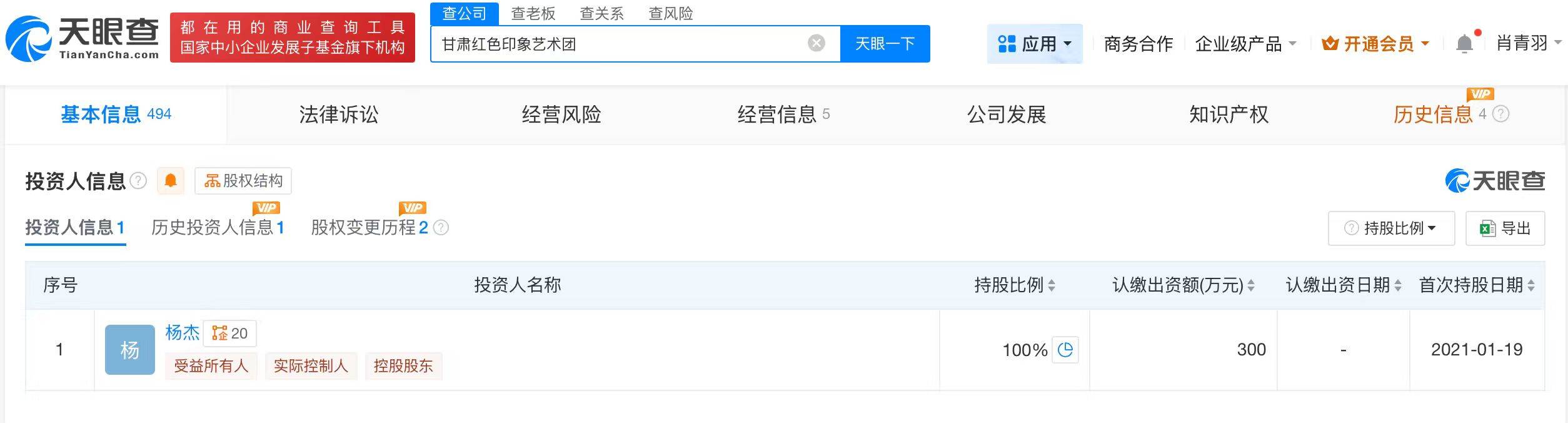Switch to the 法律诉讼 tab
This screenshot has width=1568, height=423.
coord(338,115)
